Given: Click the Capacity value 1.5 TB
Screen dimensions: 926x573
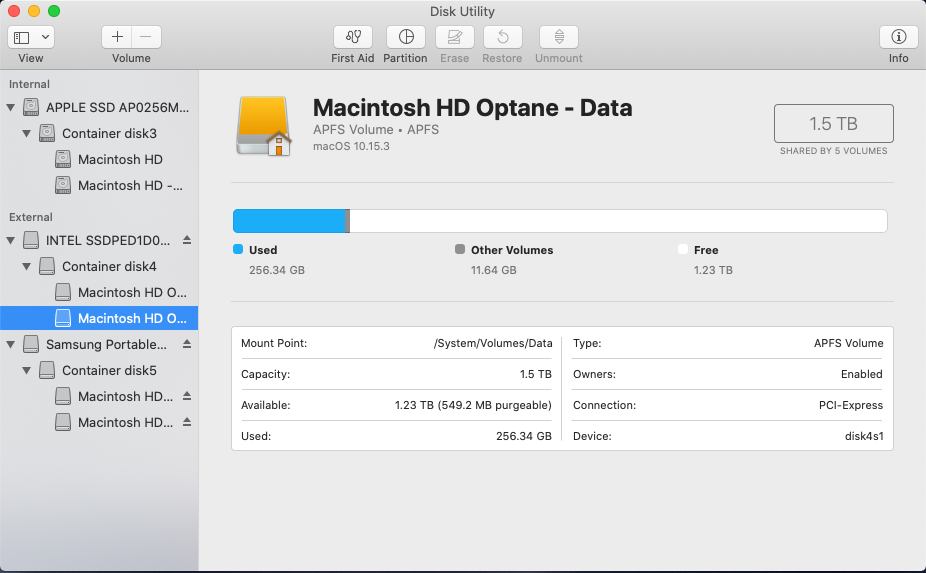Looking at the screenshot, I should pos(536,374).
